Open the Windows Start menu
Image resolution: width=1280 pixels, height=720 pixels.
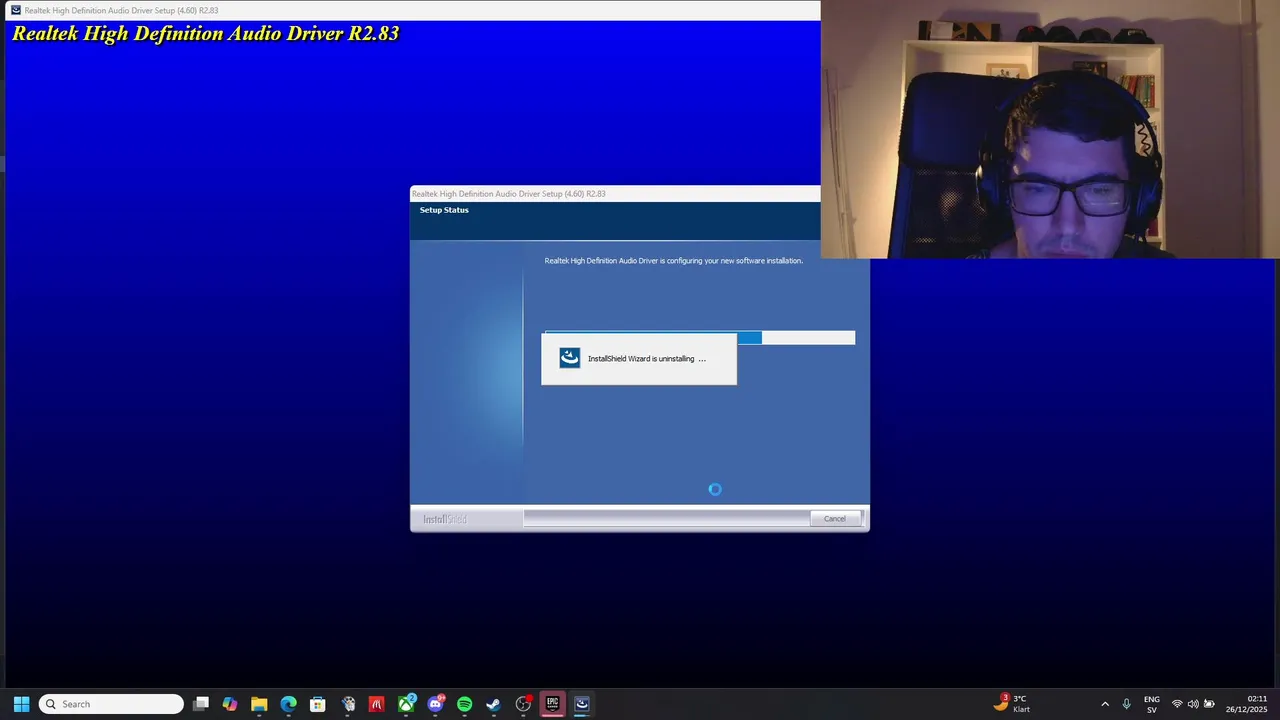21,704
